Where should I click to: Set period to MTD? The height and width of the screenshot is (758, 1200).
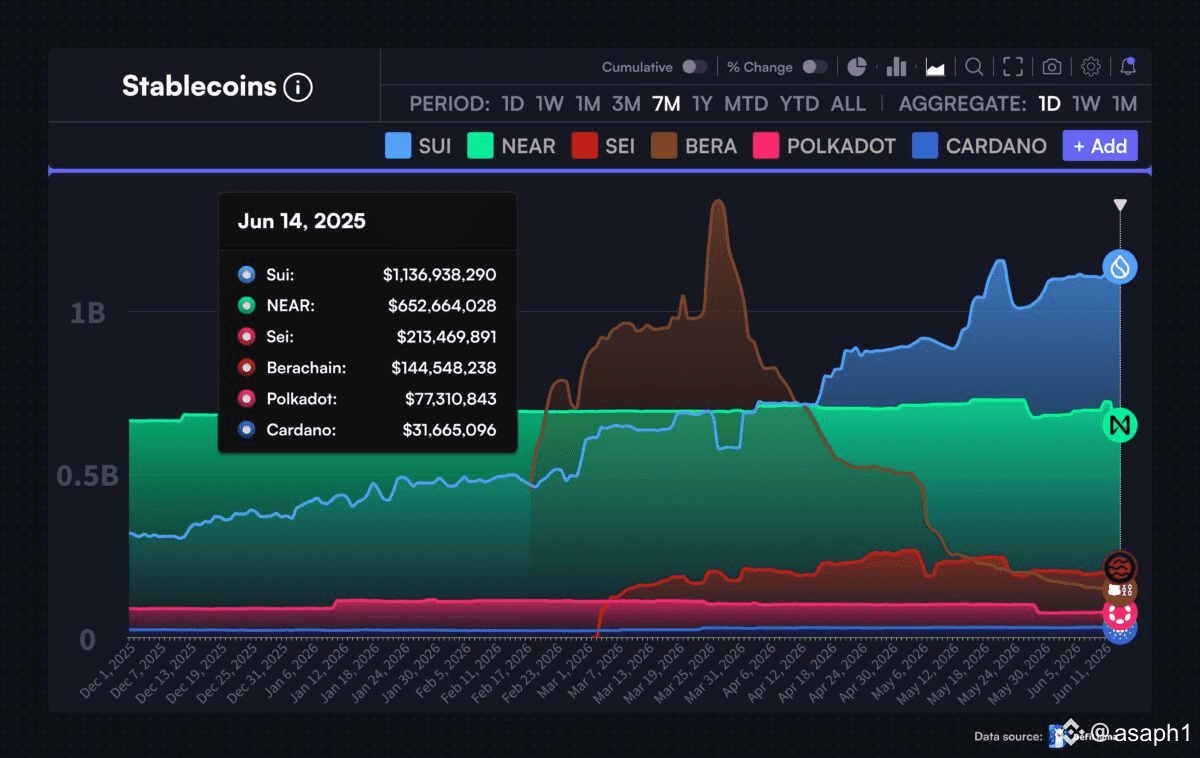(x=746, y=104)
